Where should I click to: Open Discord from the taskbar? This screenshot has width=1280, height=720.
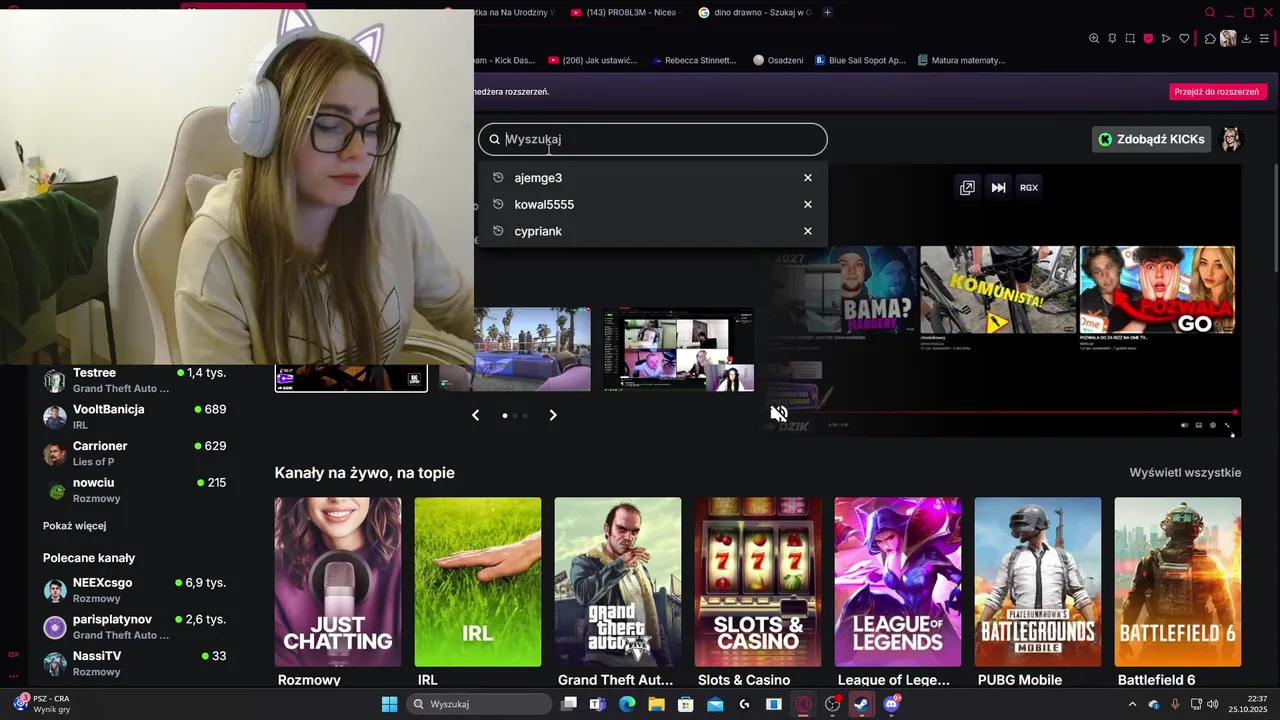tap(891, 704)
